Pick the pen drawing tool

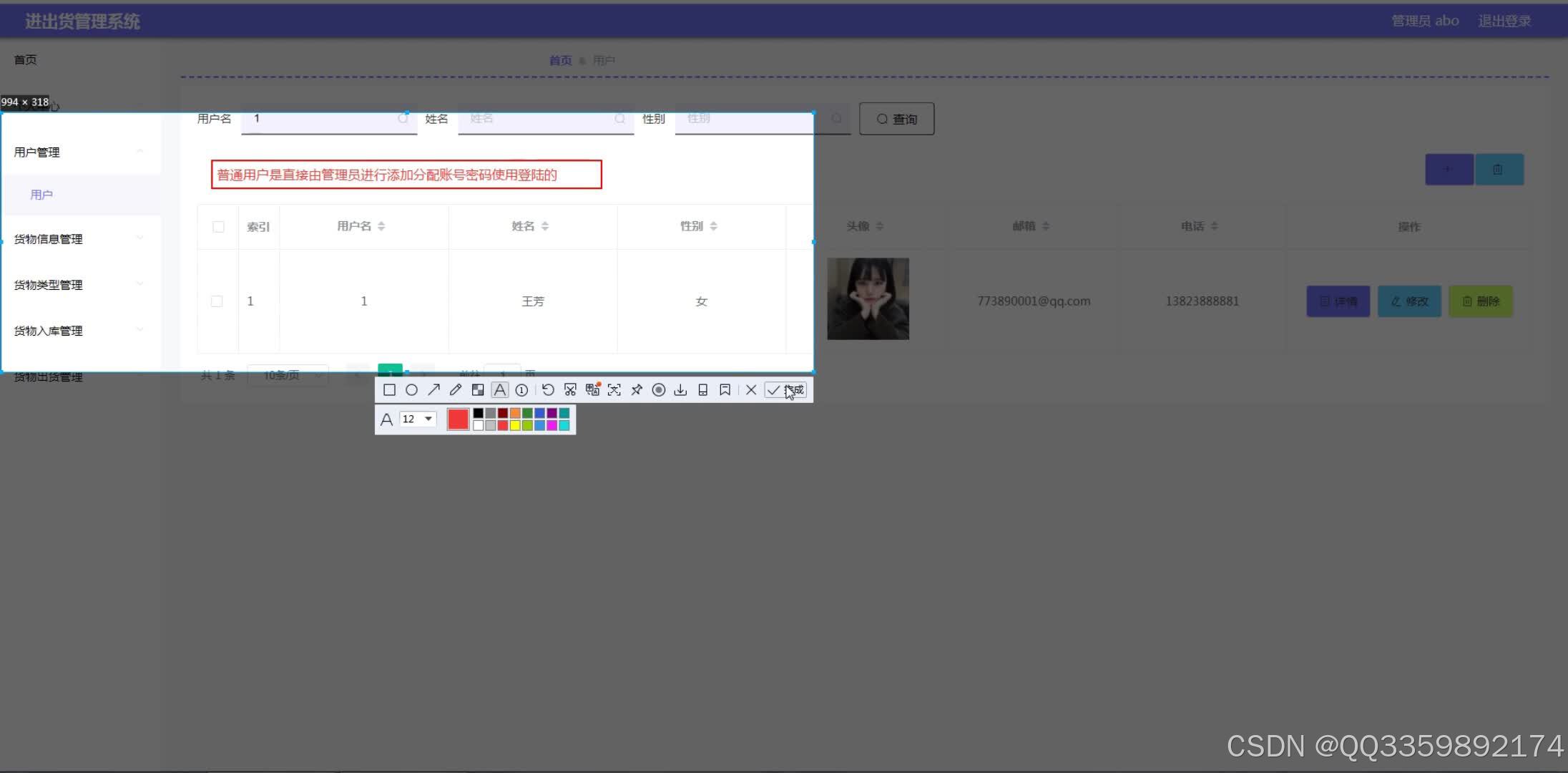pos(456,389)
